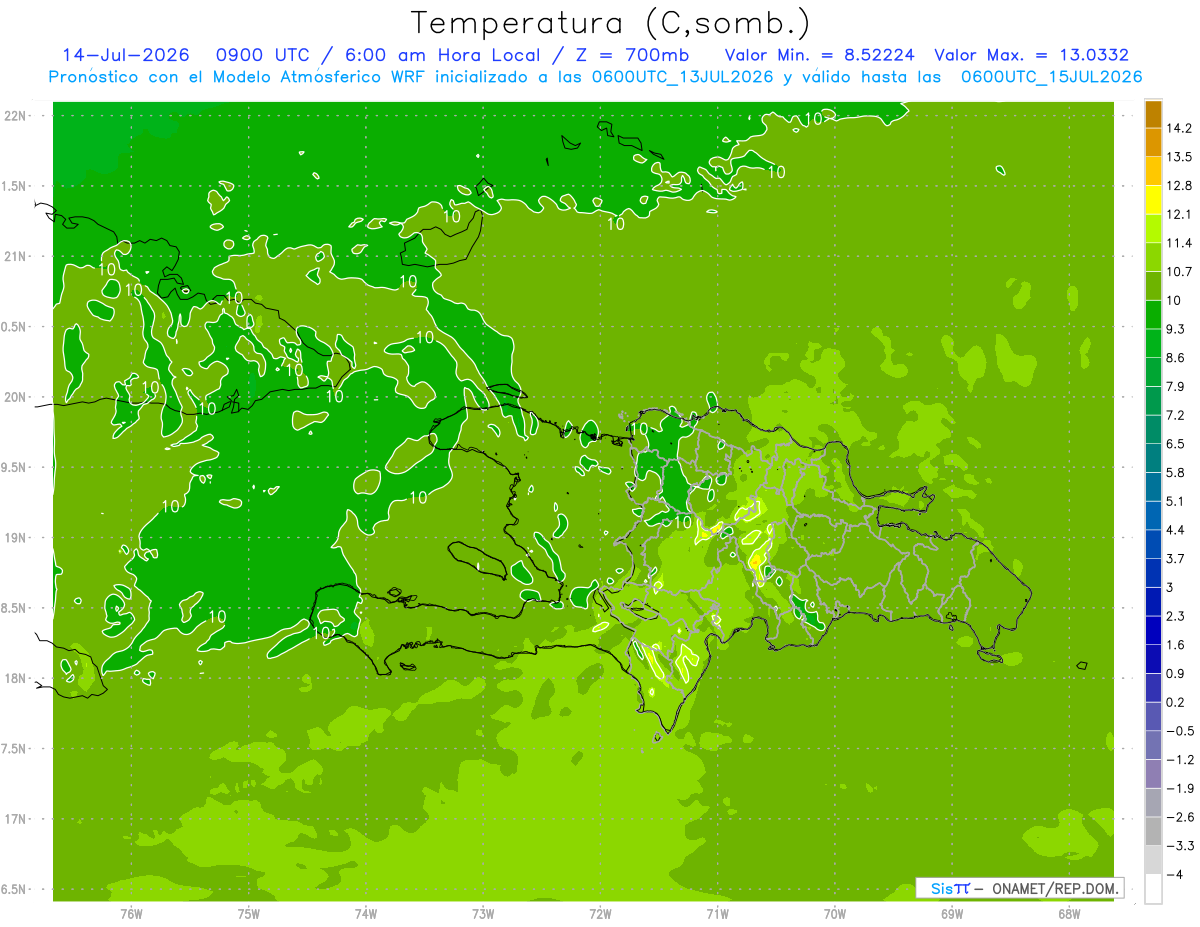This screenshot has width=1200, height=927.
Task: Click the '8.6' colorbar label
Action: (x=1176, y=357)
